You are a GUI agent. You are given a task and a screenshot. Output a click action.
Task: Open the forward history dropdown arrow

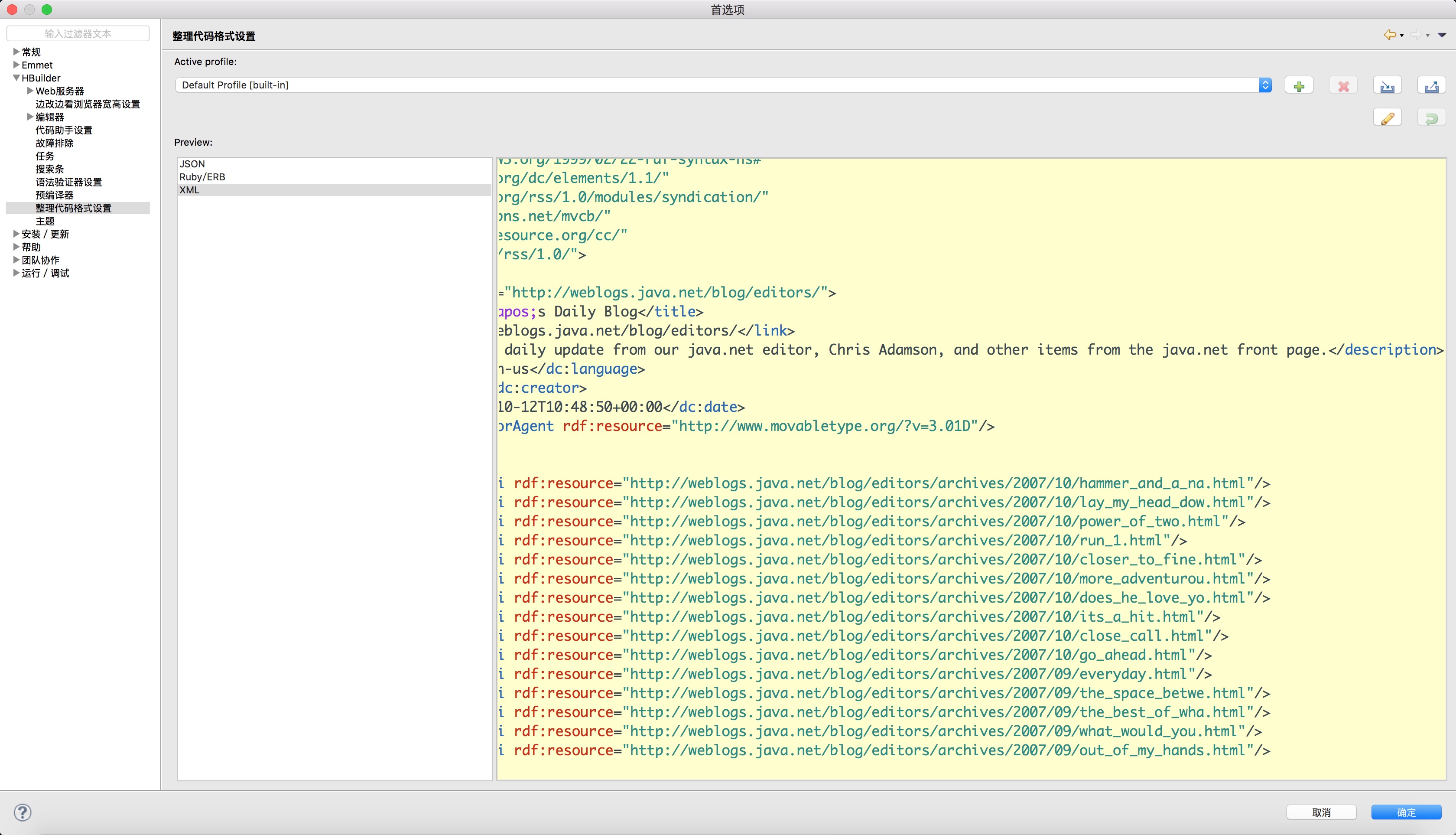[1427, 36]
